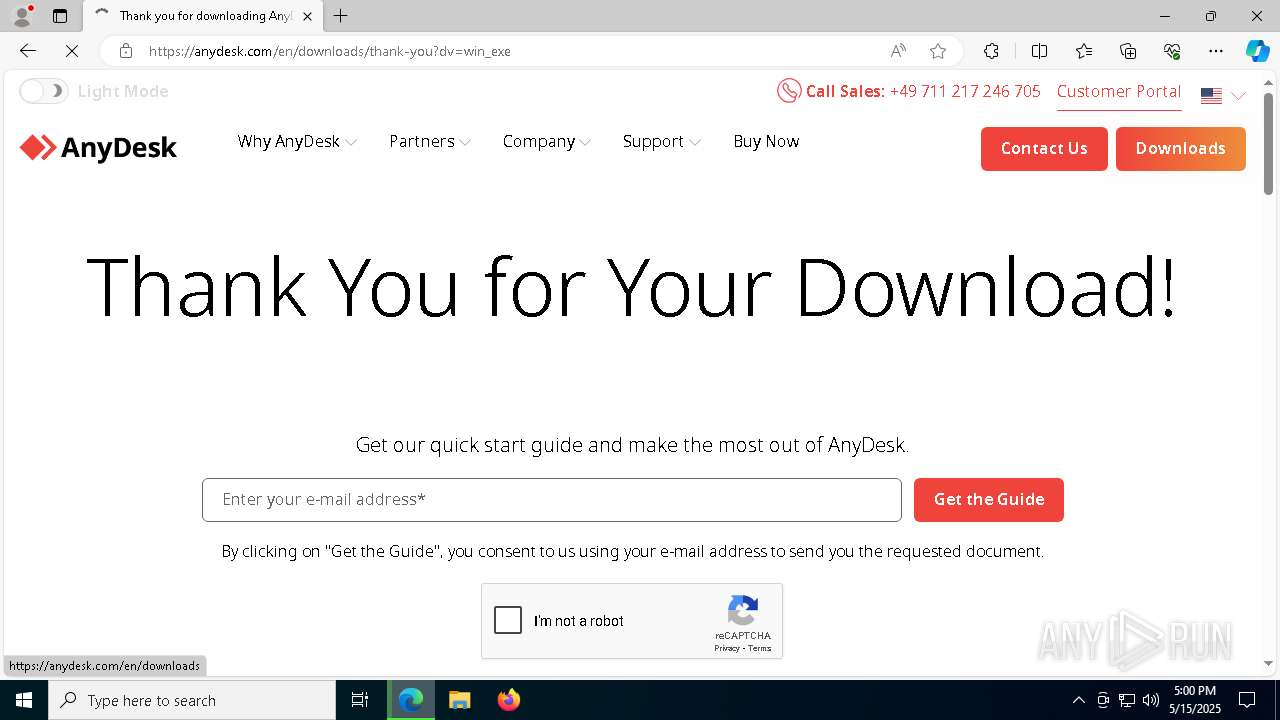Click the Edge taskbar icon
Image resolution: width=1280 pixels, height=720 pixels.
[x=411, y=700]
